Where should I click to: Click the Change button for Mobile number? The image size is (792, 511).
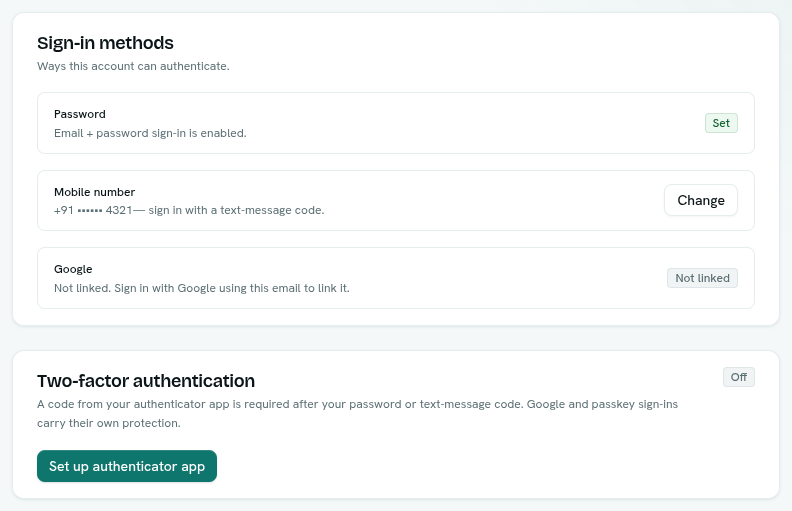[701, 200]
